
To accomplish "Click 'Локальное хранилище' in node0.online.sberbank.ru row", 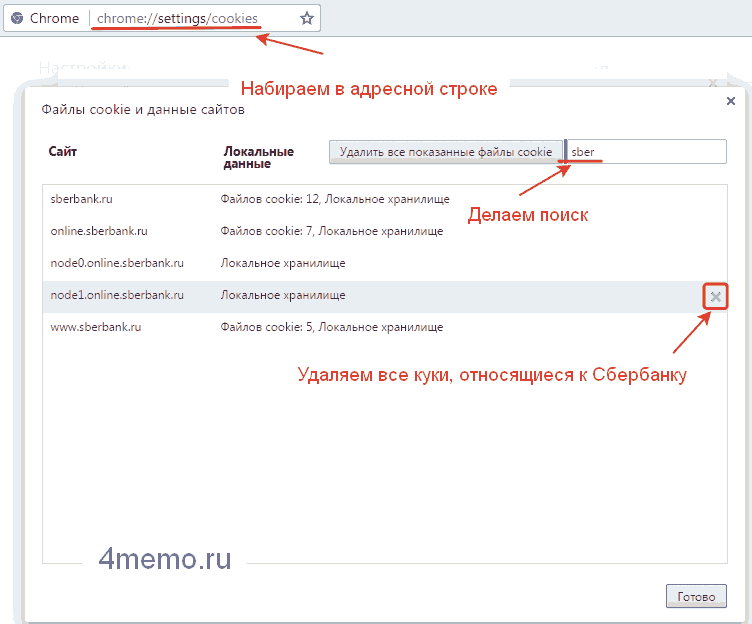I will point(282,263).
